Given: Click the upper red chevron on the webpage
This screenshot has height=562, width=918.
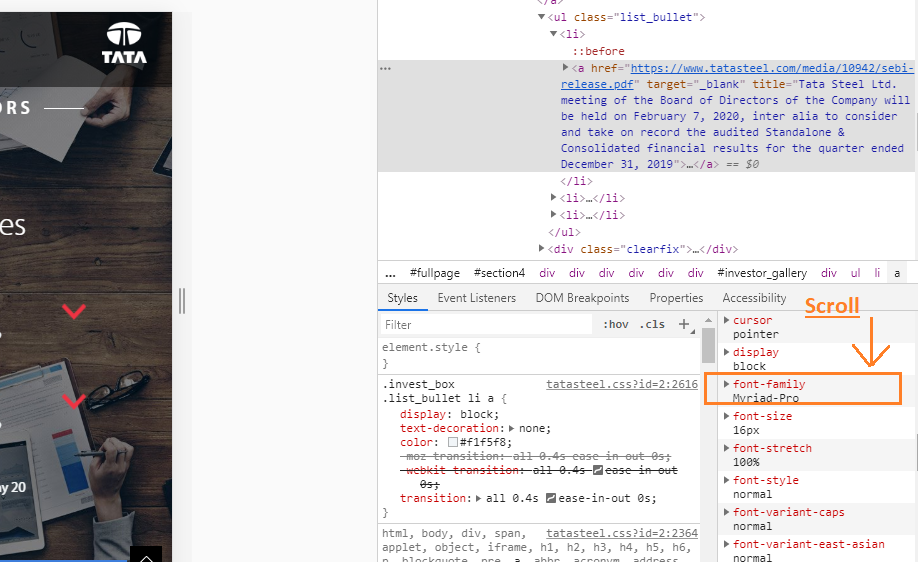Looking at the screenshot, I should (74, 311).
